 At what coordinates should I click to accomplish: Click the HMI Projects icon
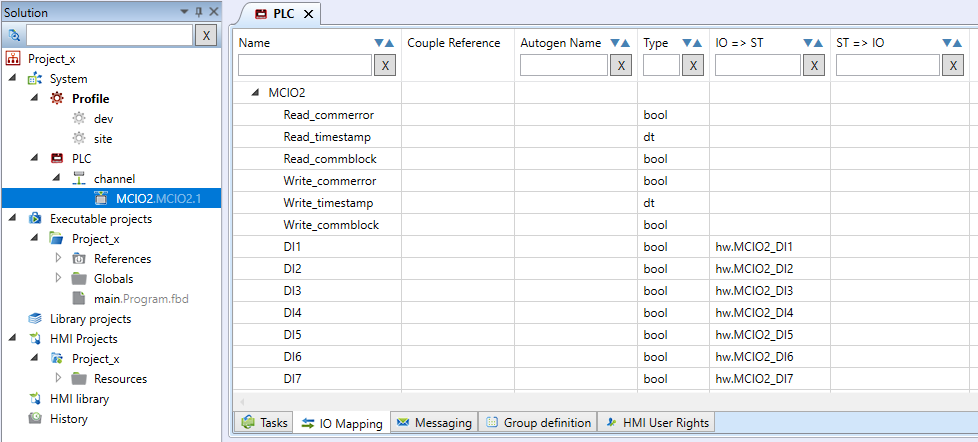(35, 339)
